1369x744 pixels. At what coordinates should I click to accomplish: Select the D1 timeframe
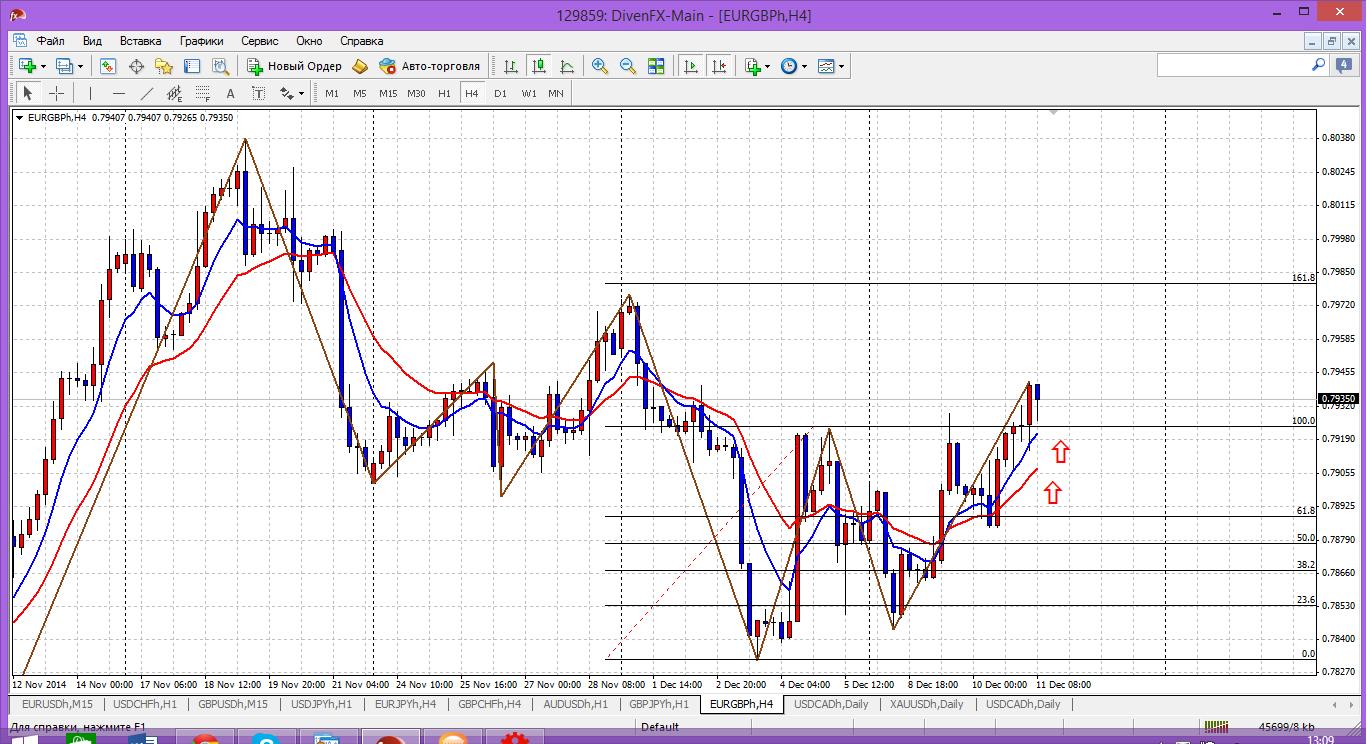tap(500, 93)
